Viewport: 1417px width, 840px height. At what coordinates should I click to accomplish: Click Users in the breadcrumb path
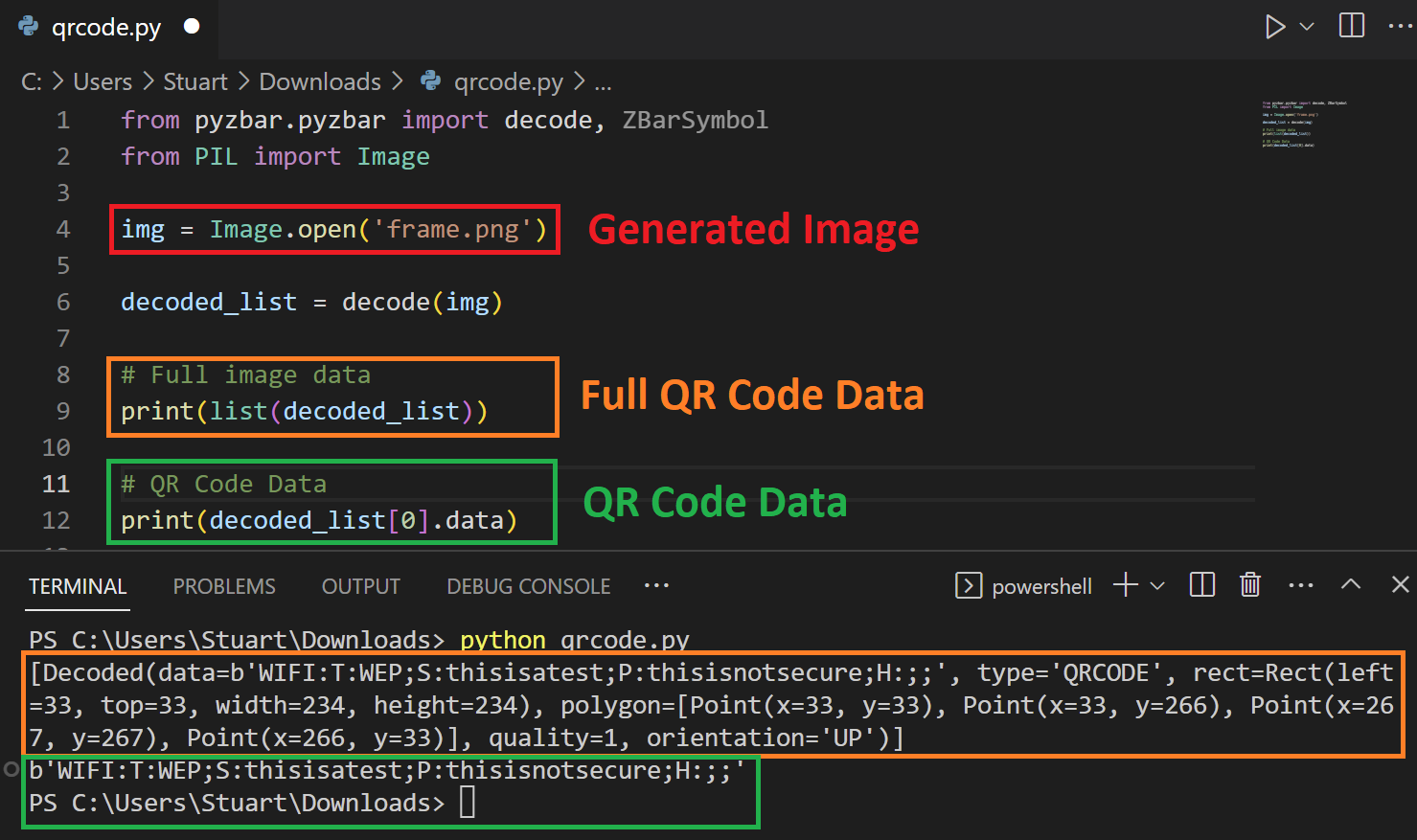click(103, 82)
